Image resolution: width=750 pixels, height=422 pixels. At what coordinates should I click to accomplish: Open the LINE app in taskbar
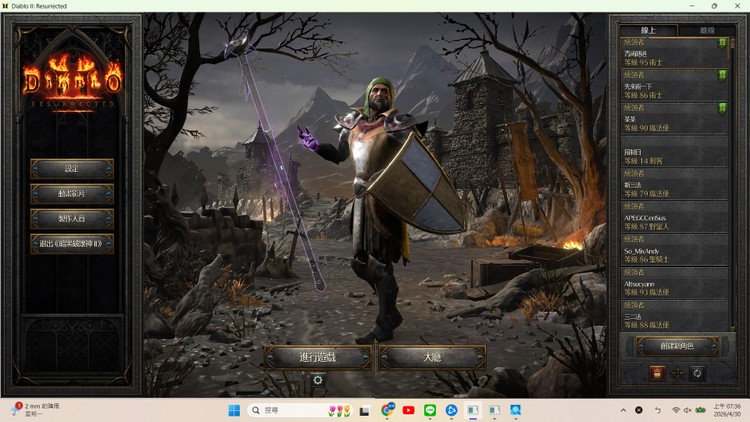pyautogui.click(x=430, y=410)
